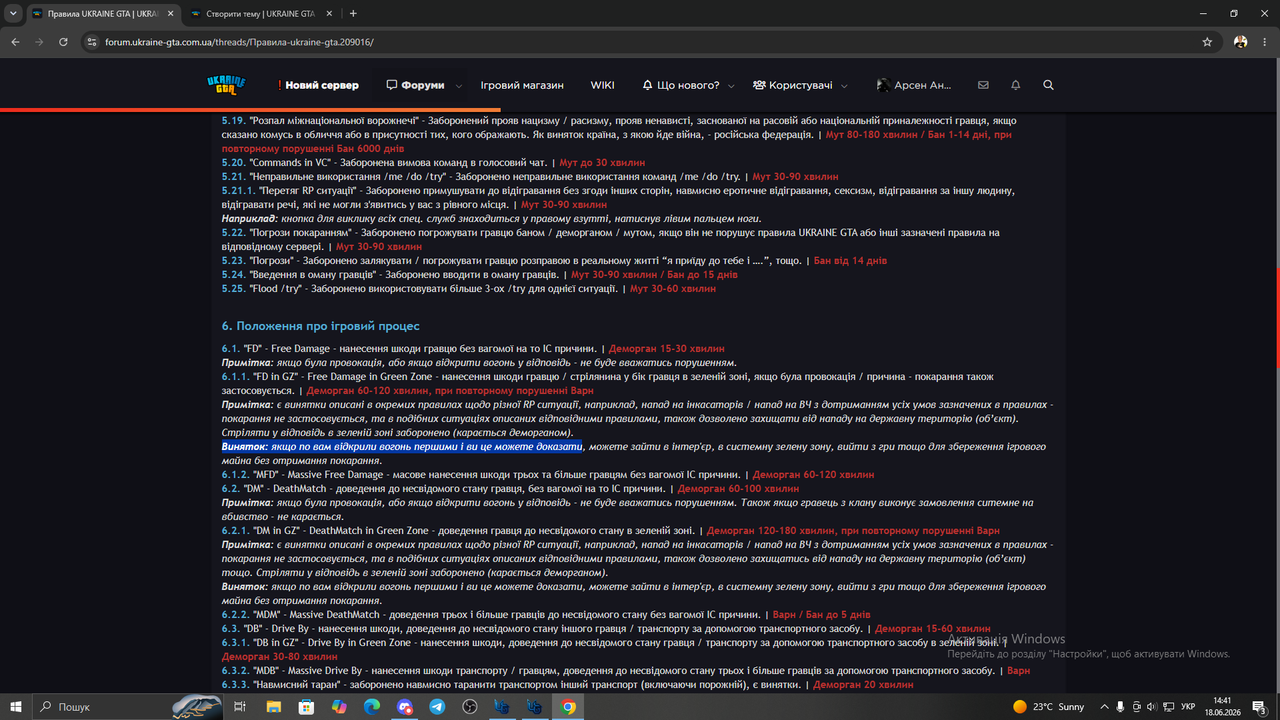Click the highlighted 'Виняток: якщо по вам відкрили' text

402,446
